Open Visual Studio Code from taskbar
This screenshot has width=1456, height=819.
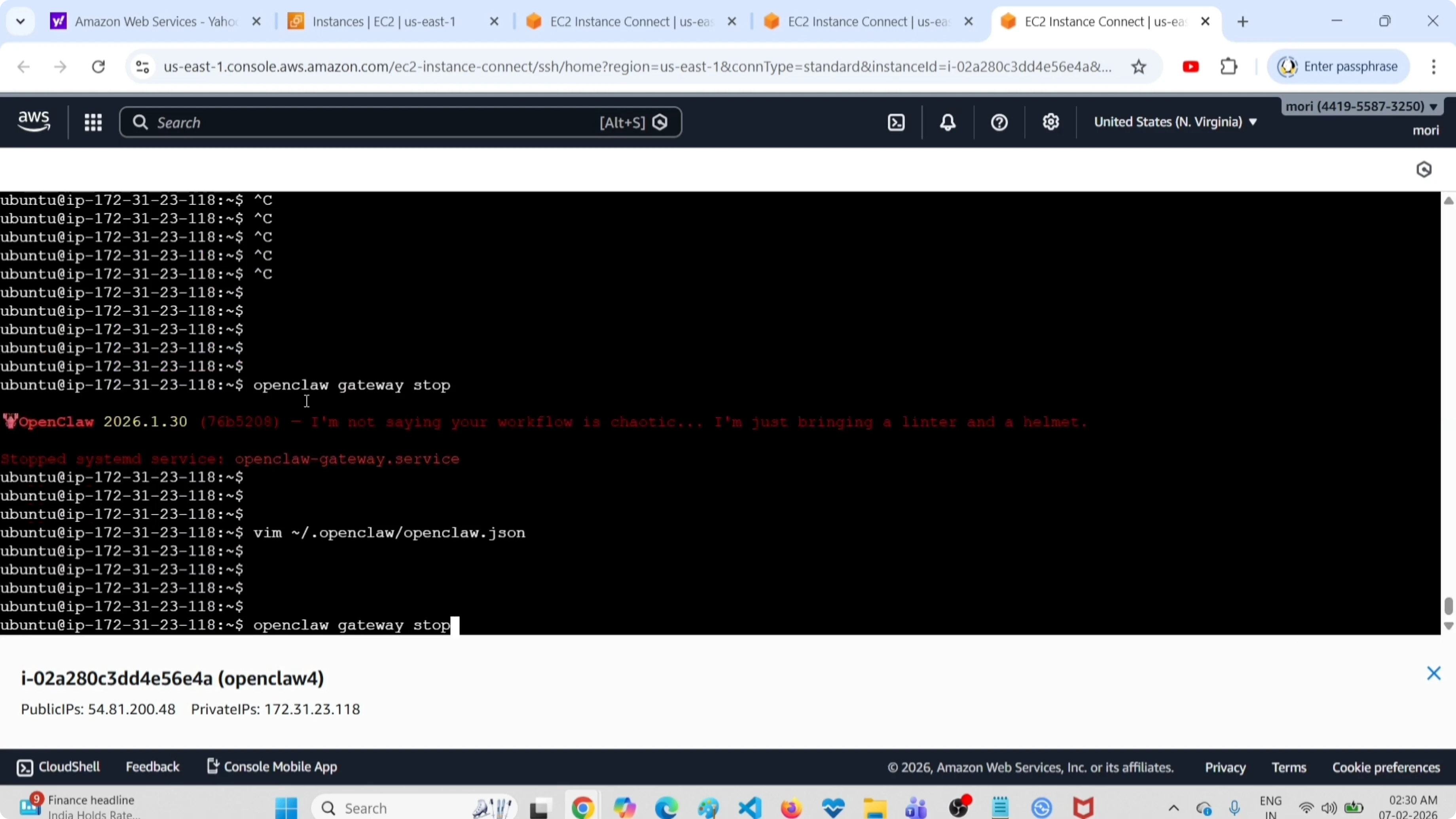750,808
